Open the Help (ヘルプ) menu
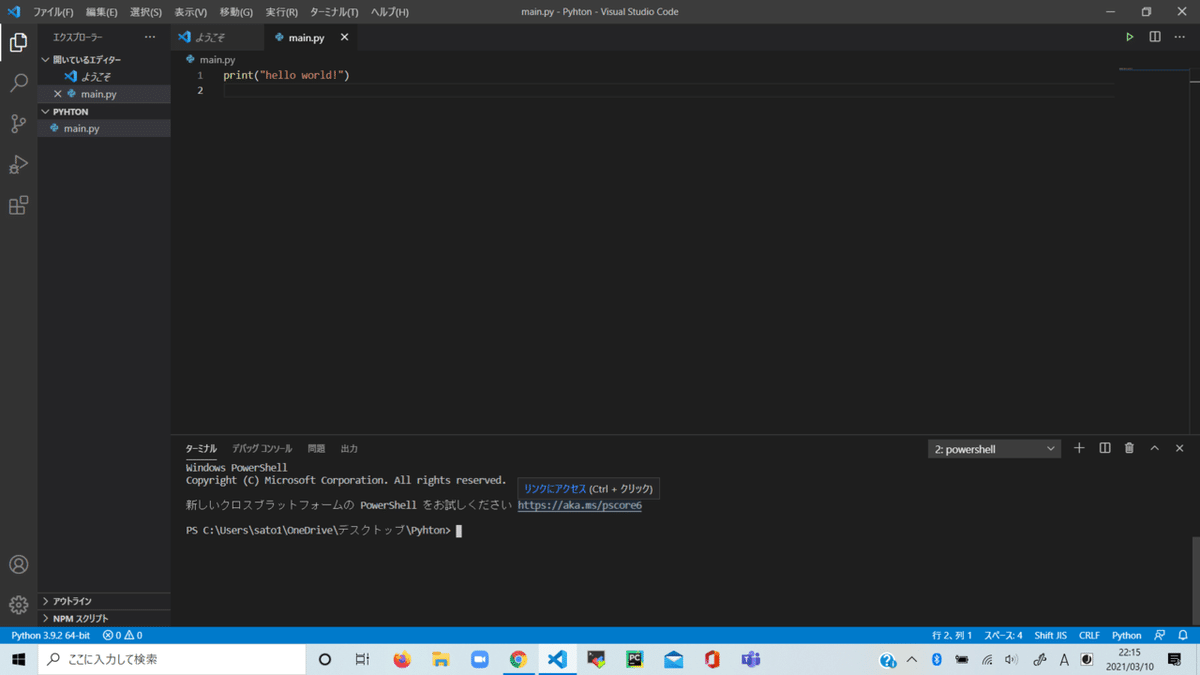Viewport: 1200px width, 675px height. pyautogui.click(x=389, y=12)
